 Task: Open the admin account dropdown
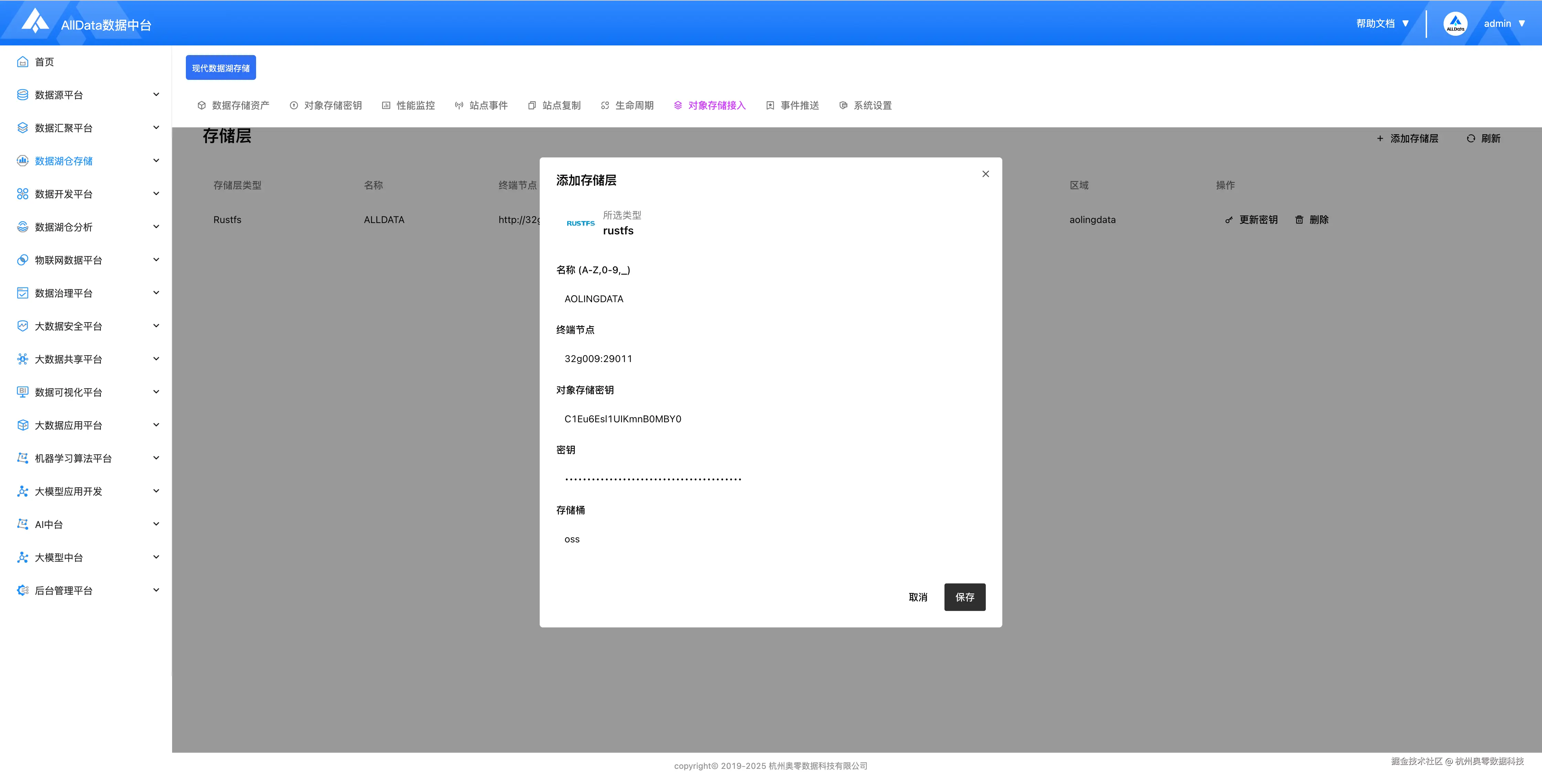click(1504, 23)
